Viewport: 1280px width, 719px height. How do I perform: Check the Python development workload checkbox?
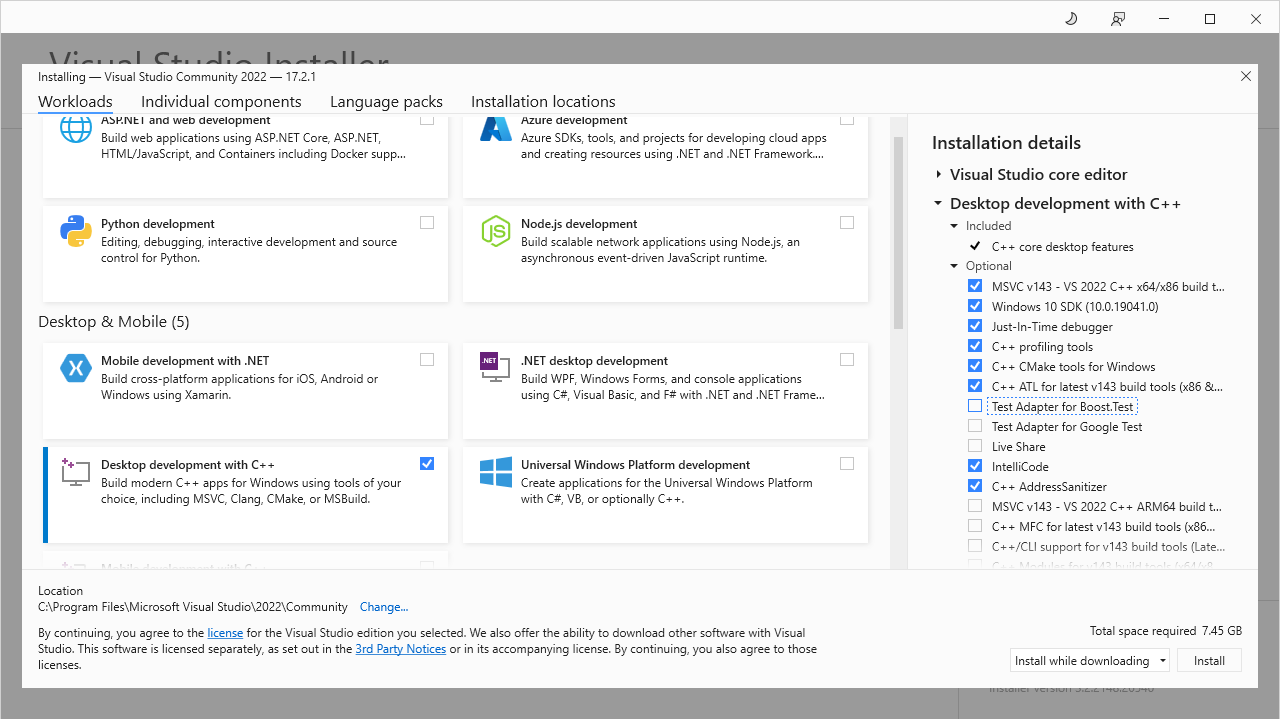tap(427, 223)
